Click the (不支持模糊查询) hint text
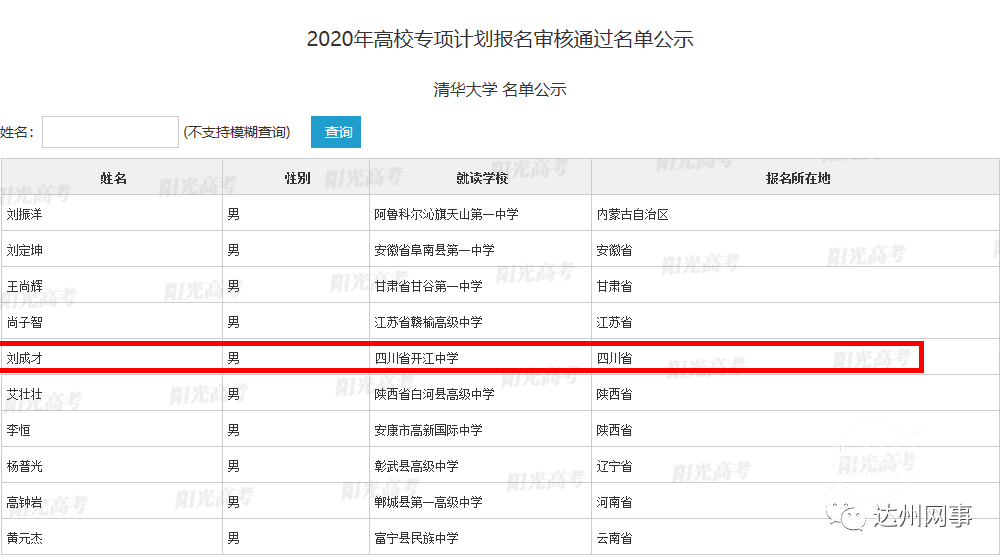 coord(237,132)
